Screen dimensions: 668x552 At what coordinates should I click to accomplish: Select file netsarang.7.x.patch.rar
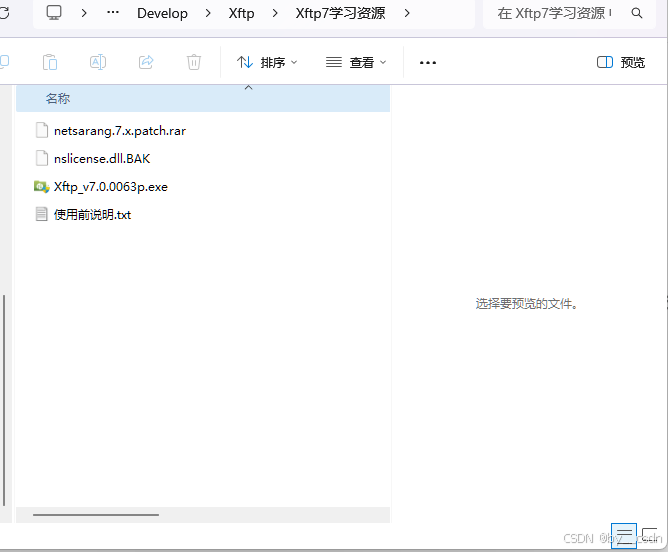[120, 130]
